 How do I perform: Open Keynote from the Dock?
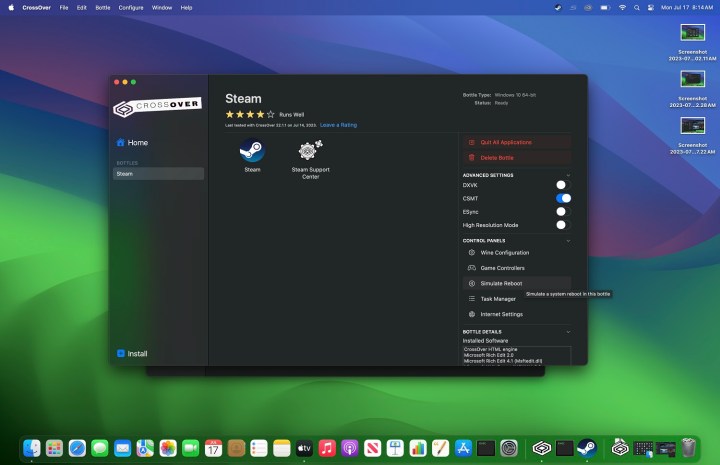tap(395, 448)
